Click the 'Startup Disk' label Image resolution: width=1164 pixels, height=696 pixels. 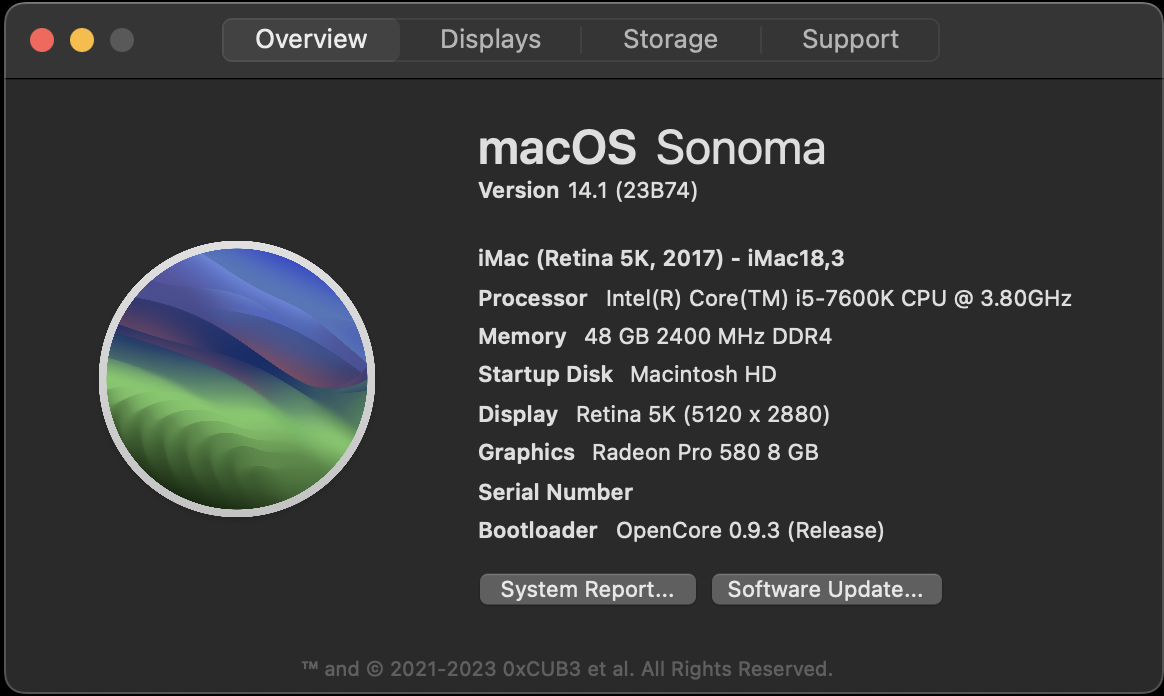[x=546, y=375]
